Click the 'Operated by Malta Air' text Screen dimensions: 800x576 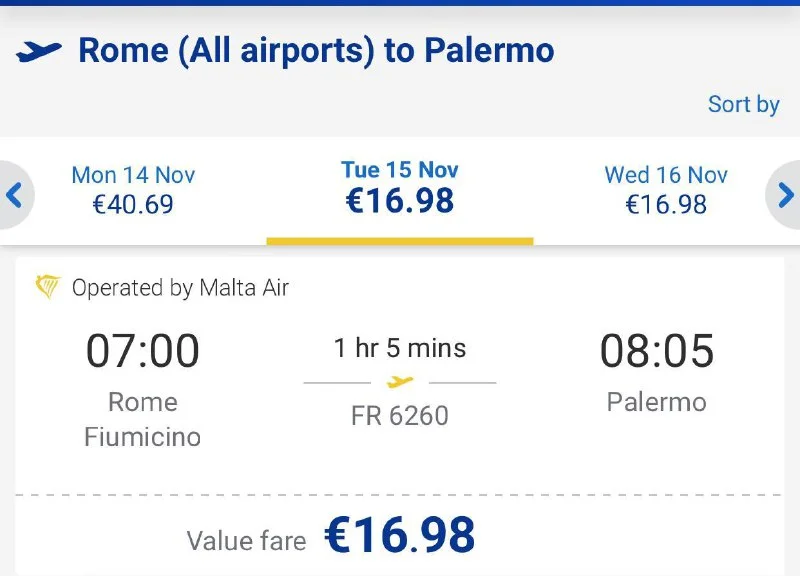coord(180,288)
